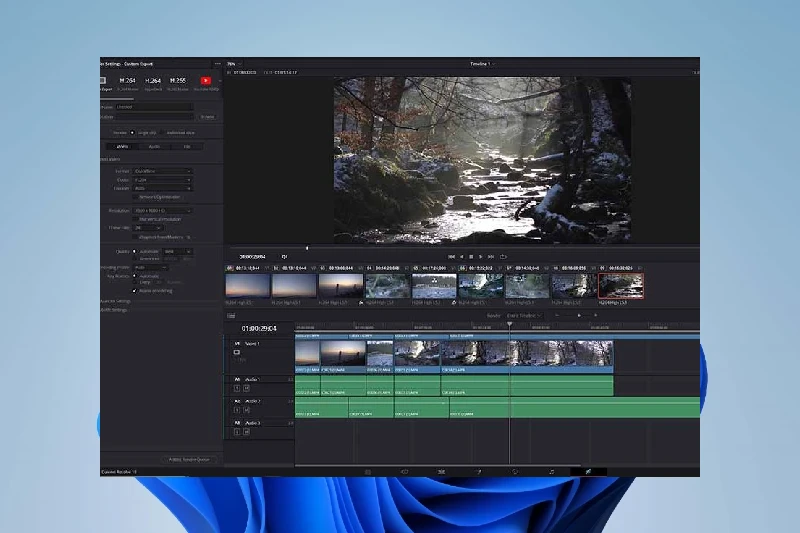The width and height of the screenshot is (800, 533).
Task: Click Add to Render Queue button
Action: tap(189, 460)
